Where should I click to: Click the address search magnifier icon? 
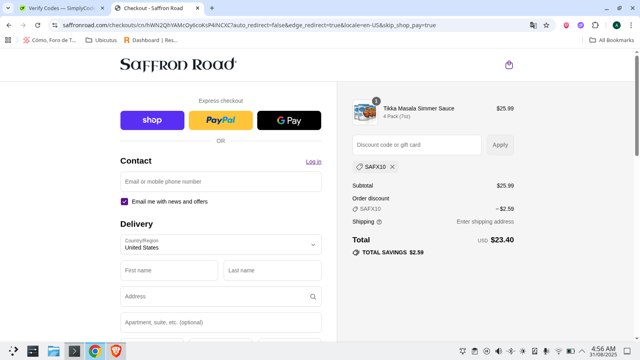[x=313, y=297]
